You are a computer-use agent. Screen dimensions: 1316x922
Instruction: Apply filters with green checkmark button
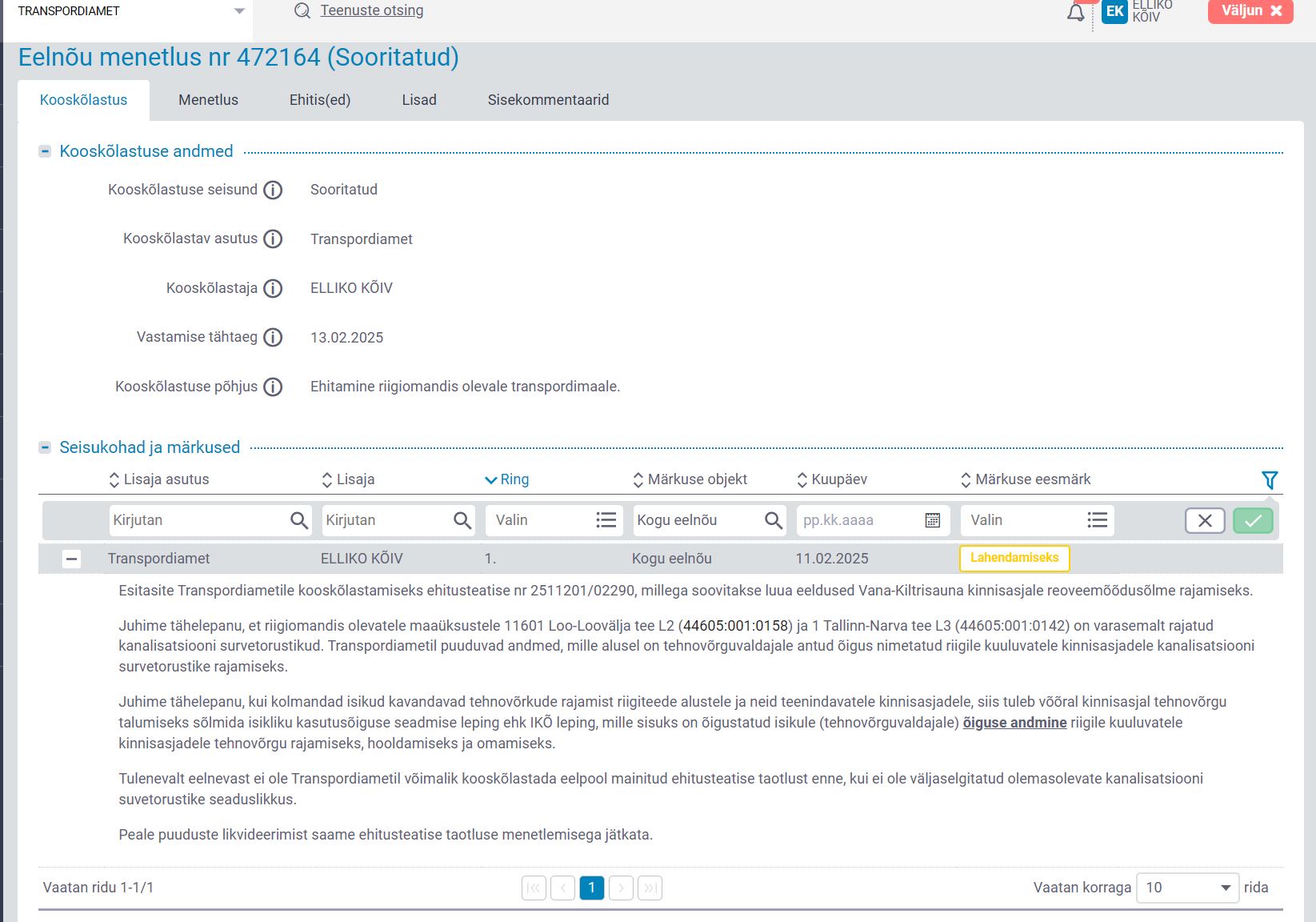coord(1253,521)
